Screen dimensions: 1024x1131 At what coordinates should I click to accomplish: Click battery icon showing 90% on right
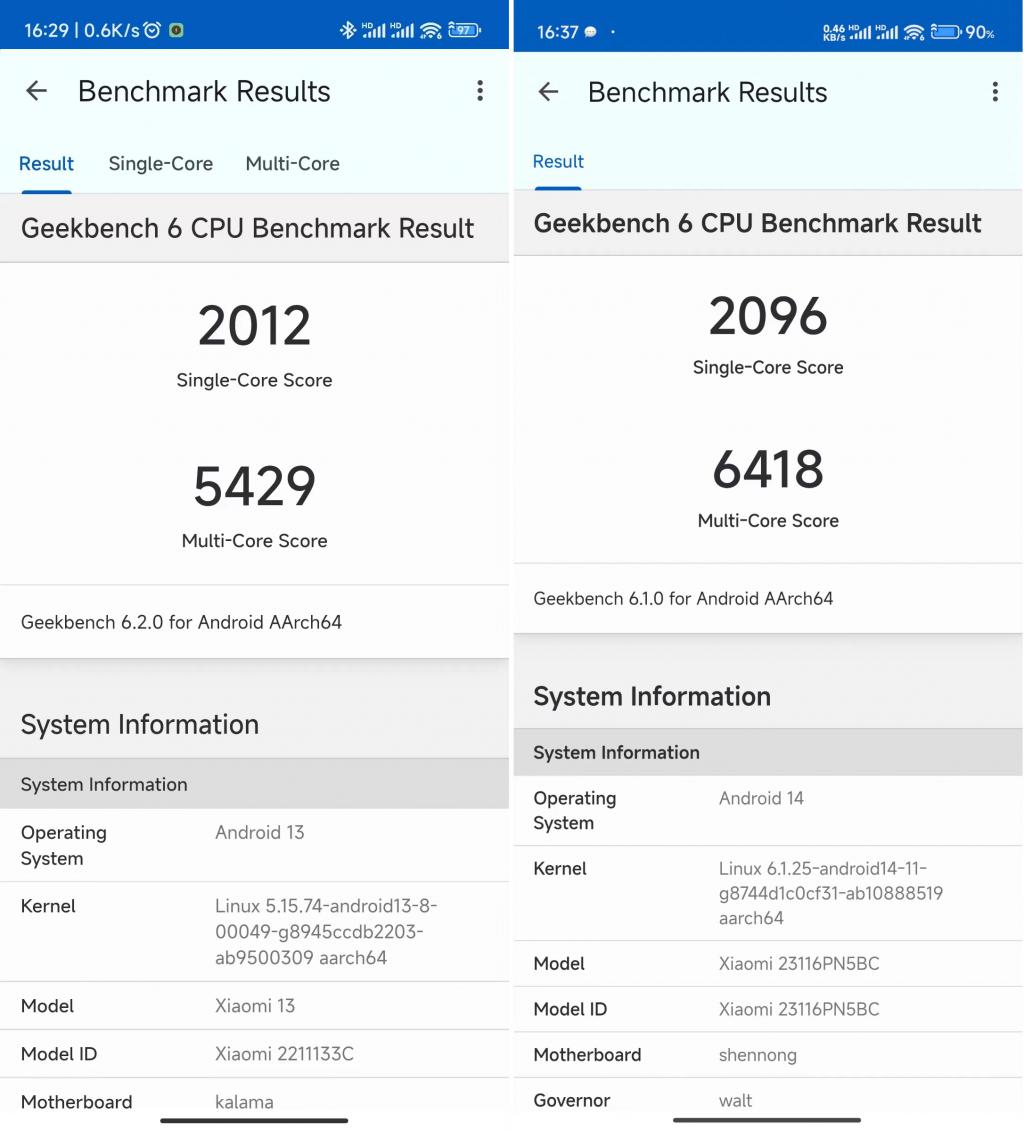963,32
